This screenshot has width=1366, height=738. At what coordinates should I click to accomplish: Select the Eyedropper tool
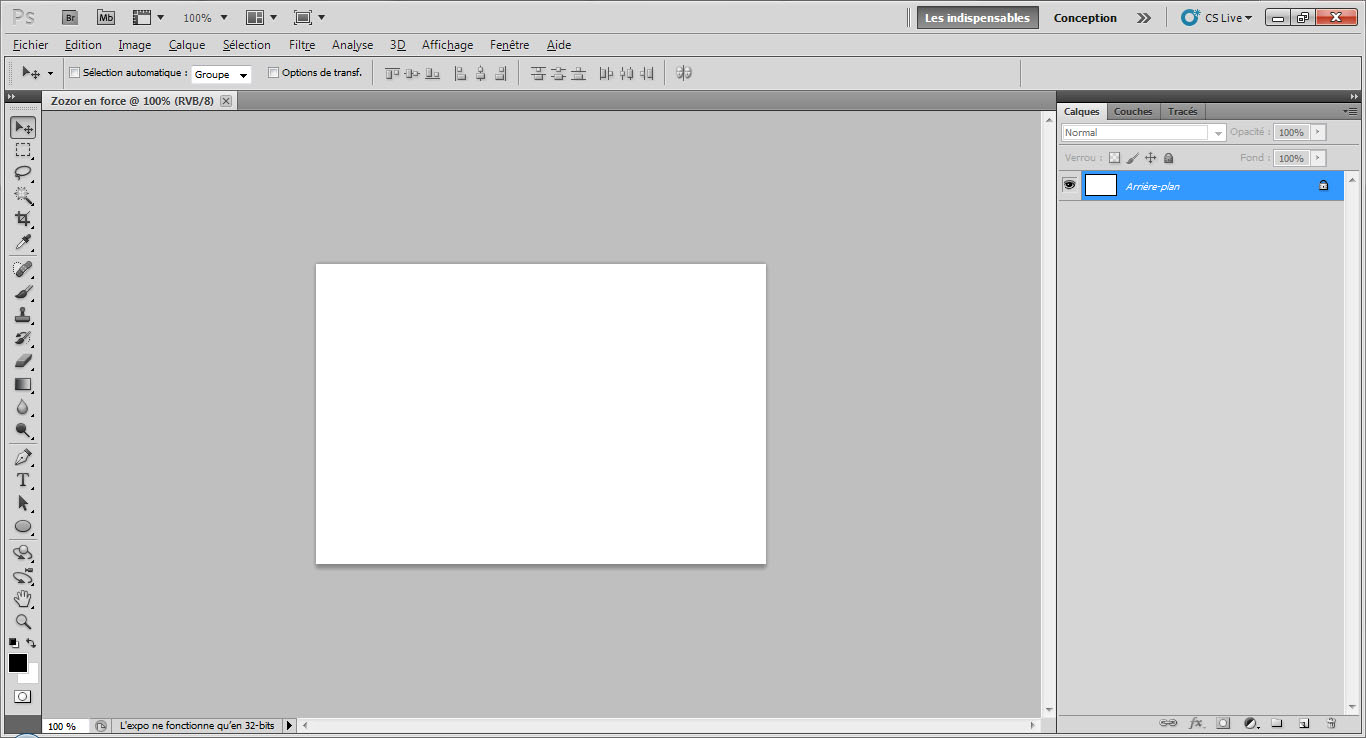22,243
